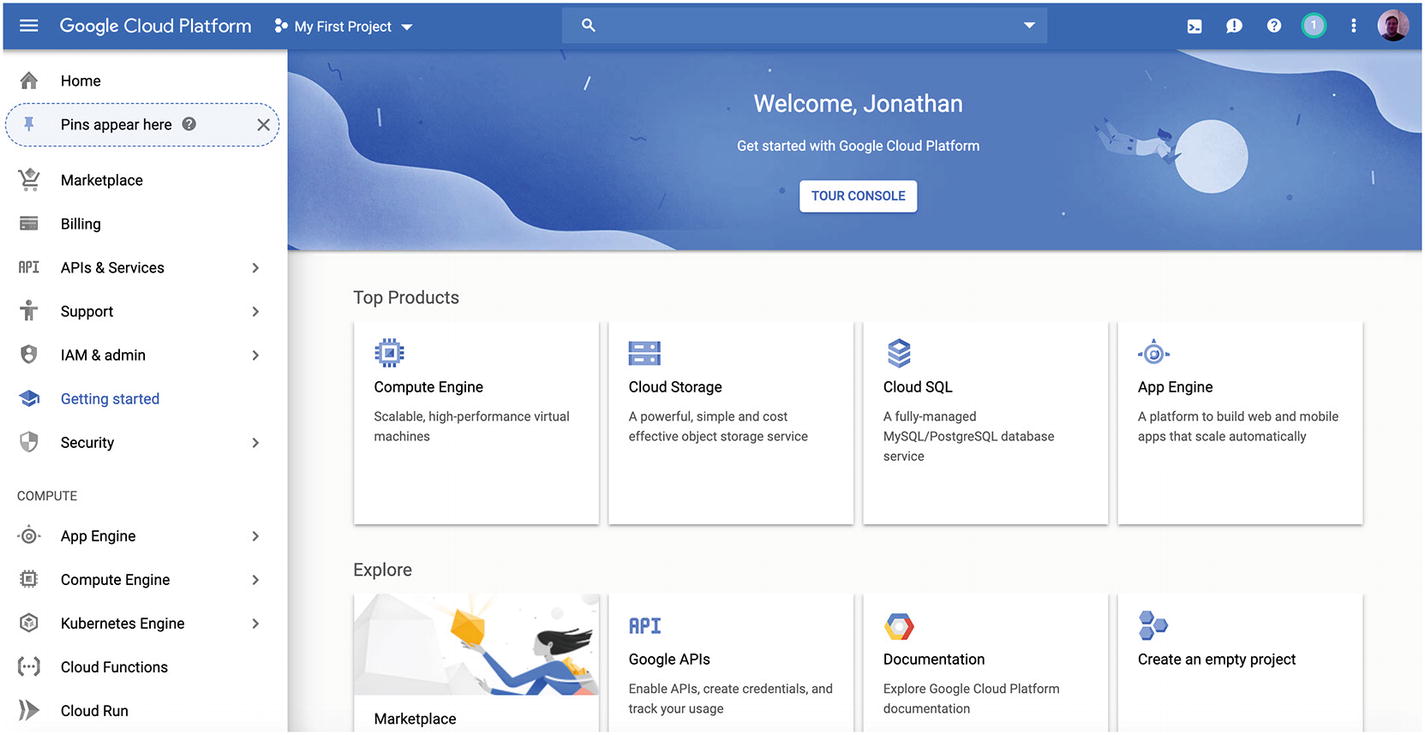Expand the search bar dropdown arrow
Viewport: 1425px width, 735px height.
pyautogui.click(x=1029, y=26)
